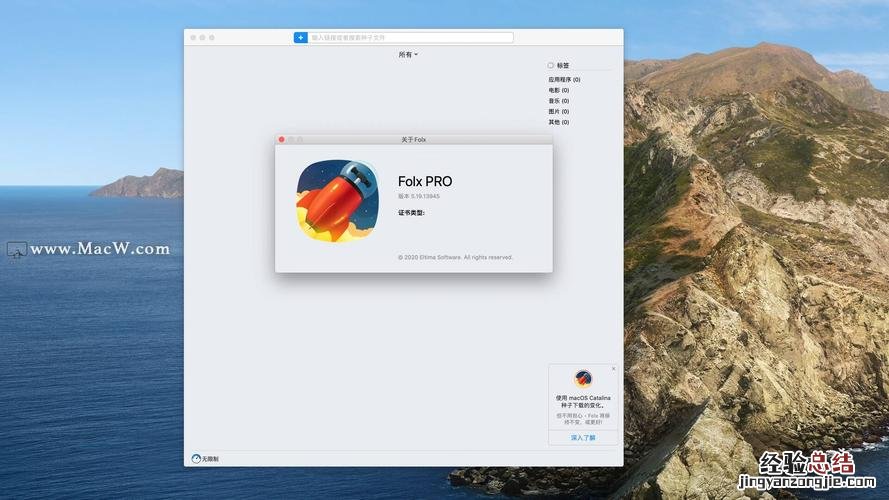Open the 深入了解 learn more link
The height and width of the screenshot is (500, 889).
tap(583, 438)
